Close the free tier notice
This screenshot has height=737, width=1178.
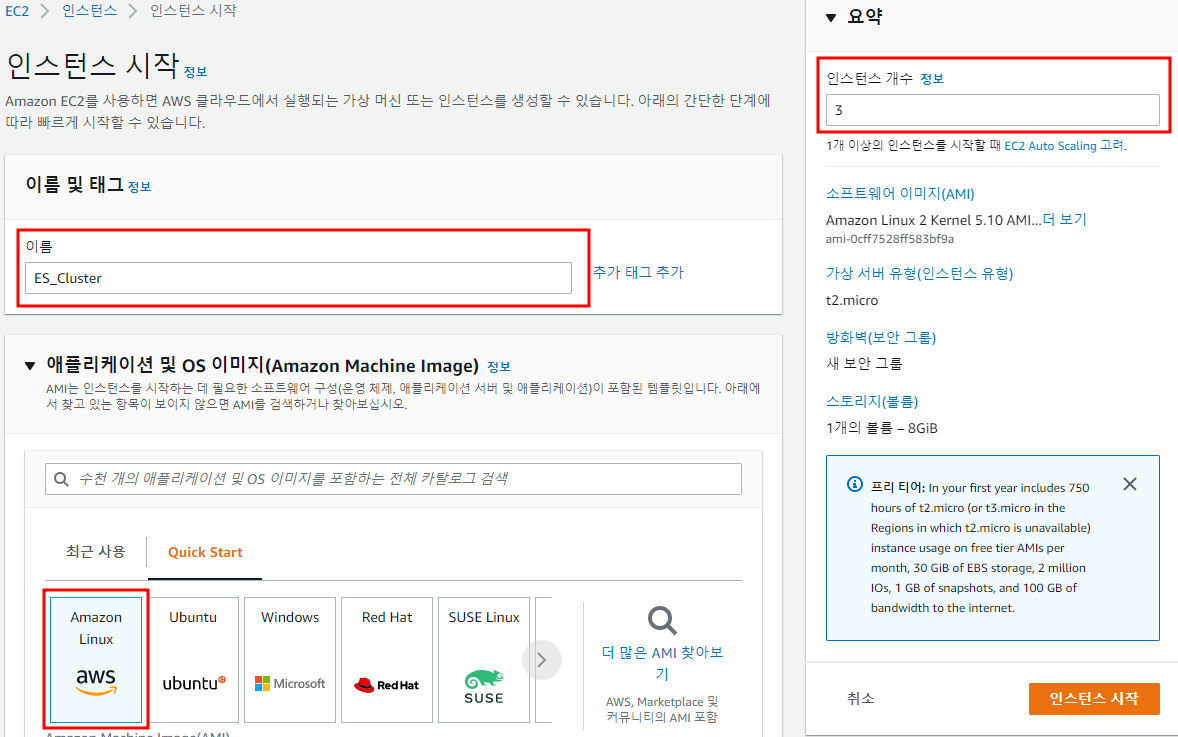click(1130, 485)
